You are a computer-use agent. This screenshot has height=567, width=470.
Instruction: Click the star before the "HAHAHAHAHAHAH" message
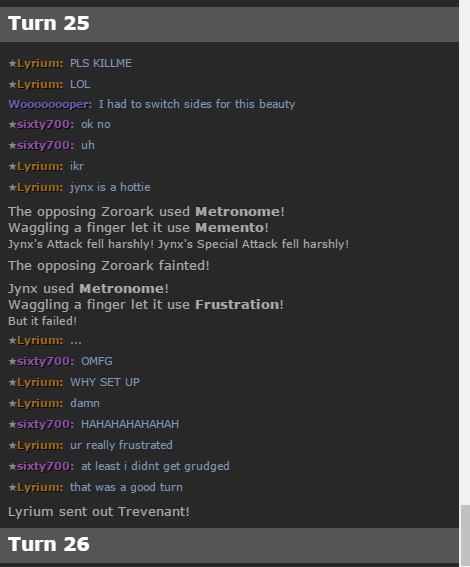pyautogui.click(x=12, y=424)
